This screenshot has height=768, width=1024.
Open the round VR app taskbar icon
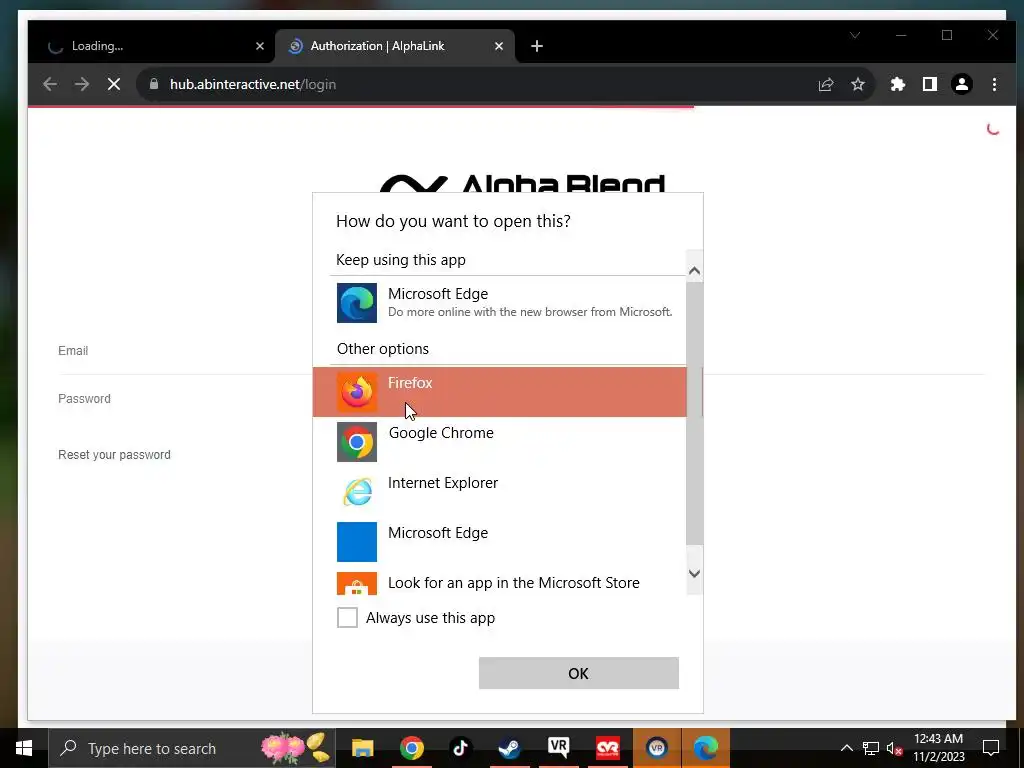(x=656, y=748)
